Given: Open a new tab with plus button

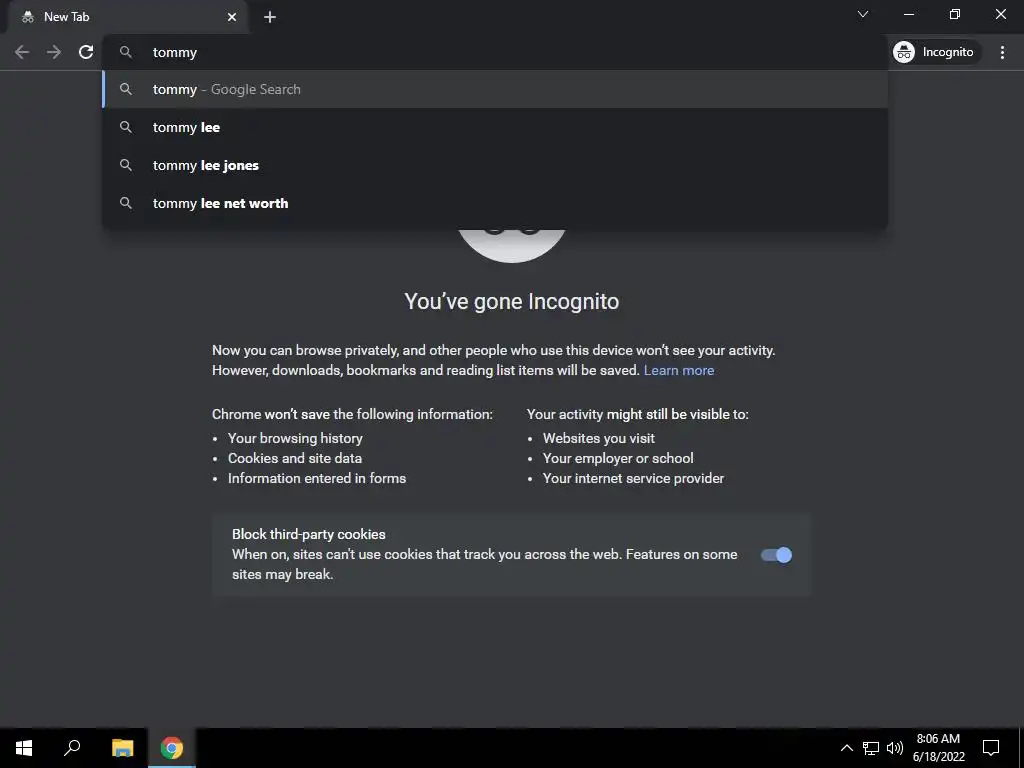Looking at the screenshot, I should pos(270,18).
